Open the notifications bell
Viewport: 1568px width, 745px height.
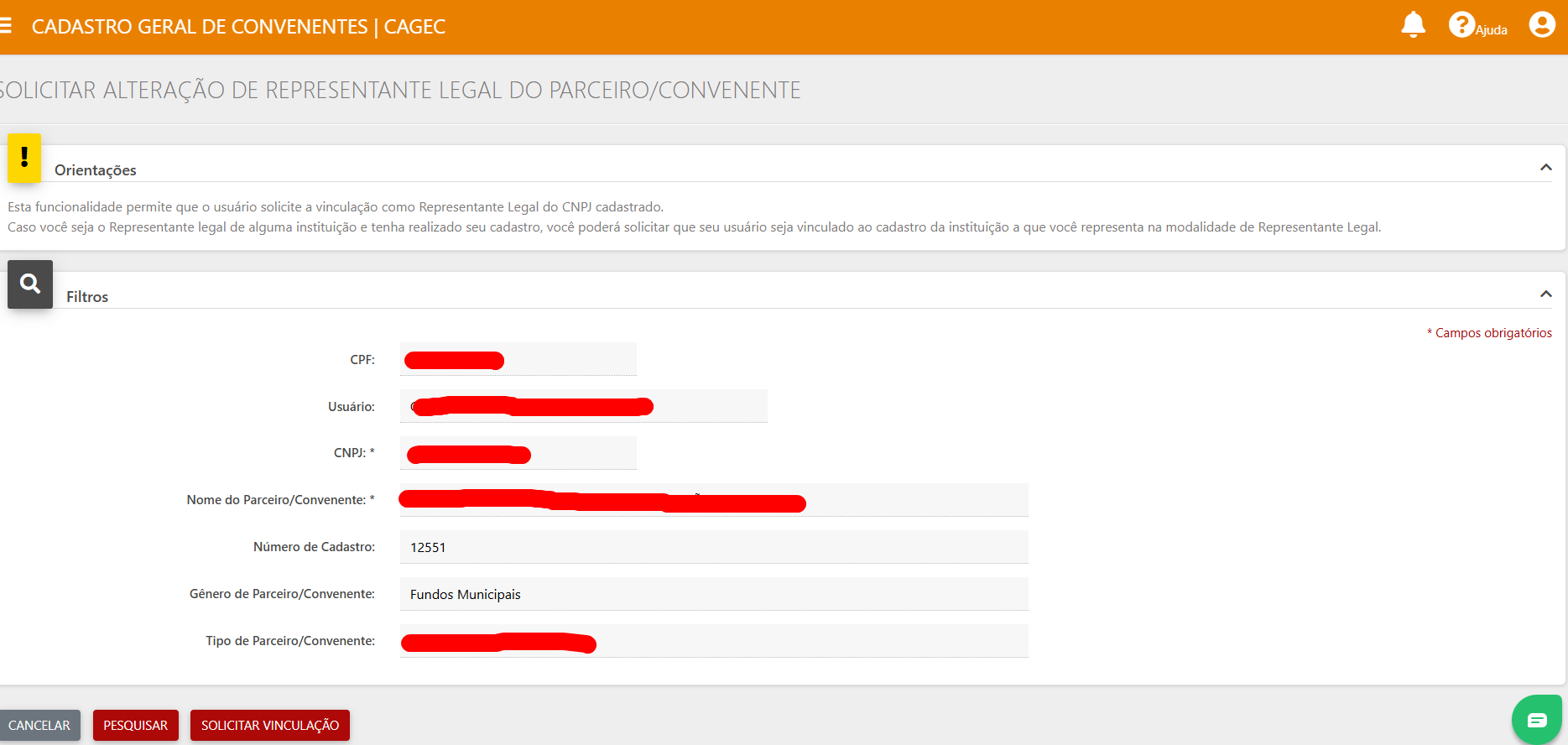[x=1413, y=25]
